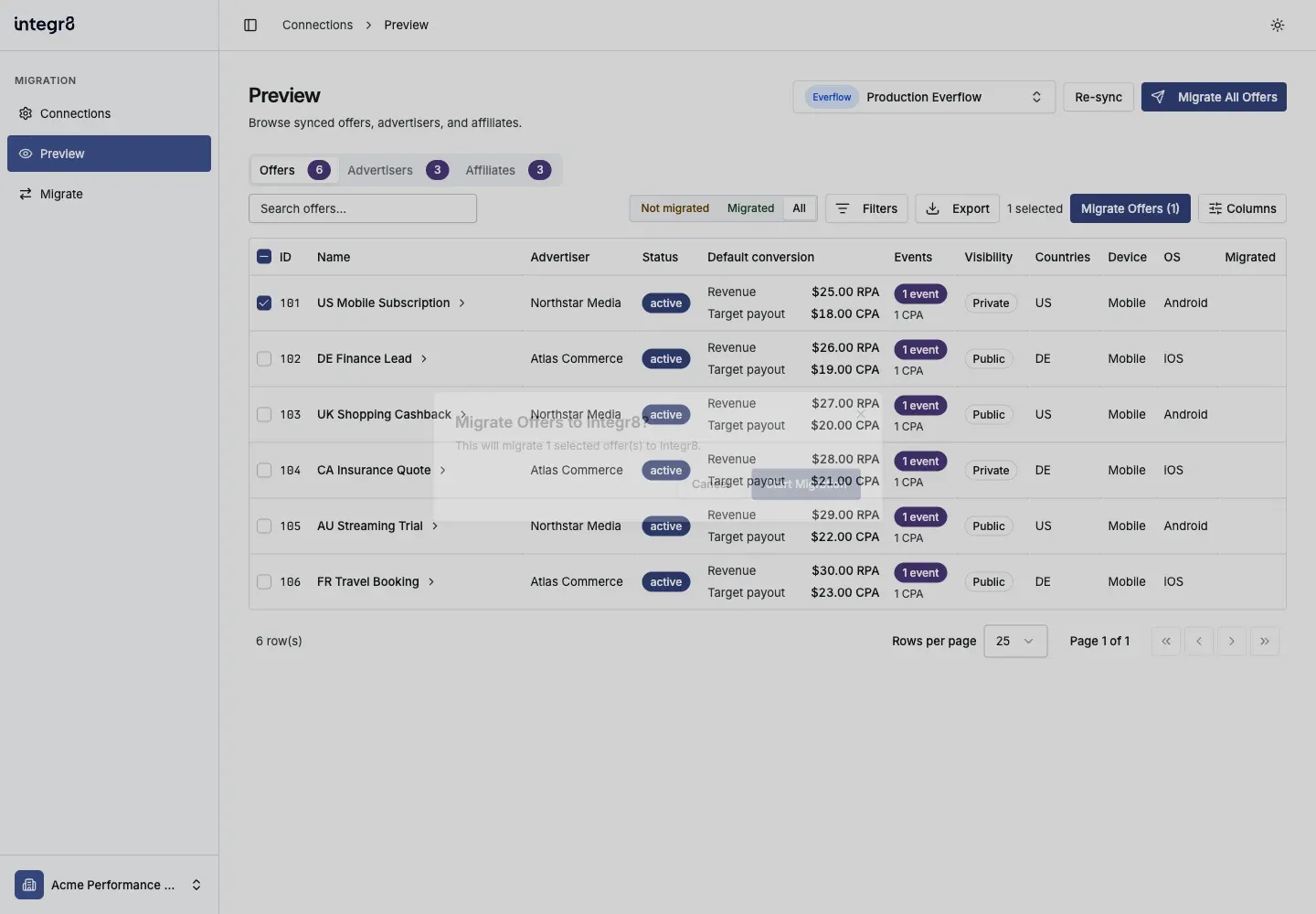Switch theme with the sun icon
Viewport: 1316px width, 914px height.
[1278, 25]
